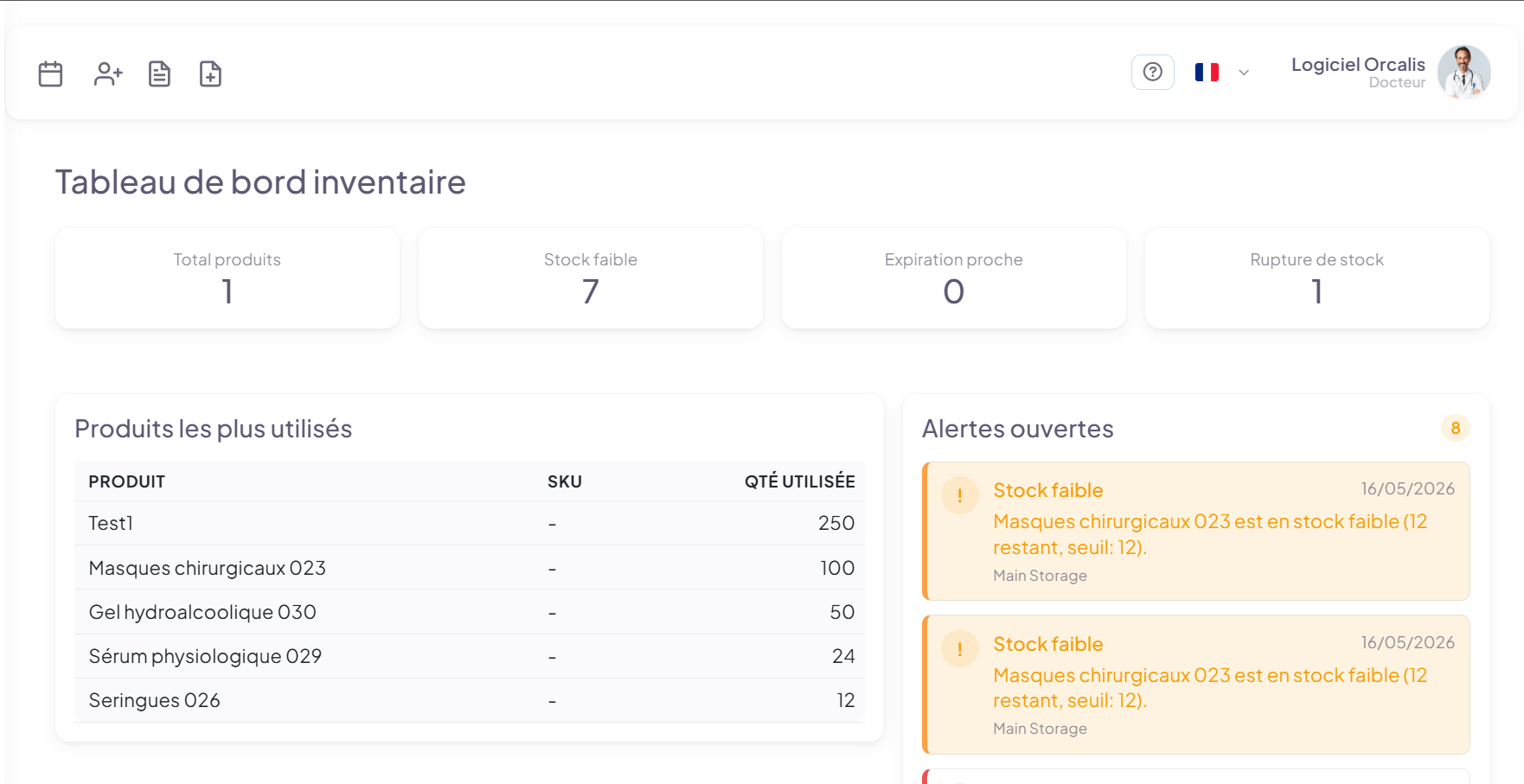Click the Logiciel Orcalis user name

(x=1358, y=65)
